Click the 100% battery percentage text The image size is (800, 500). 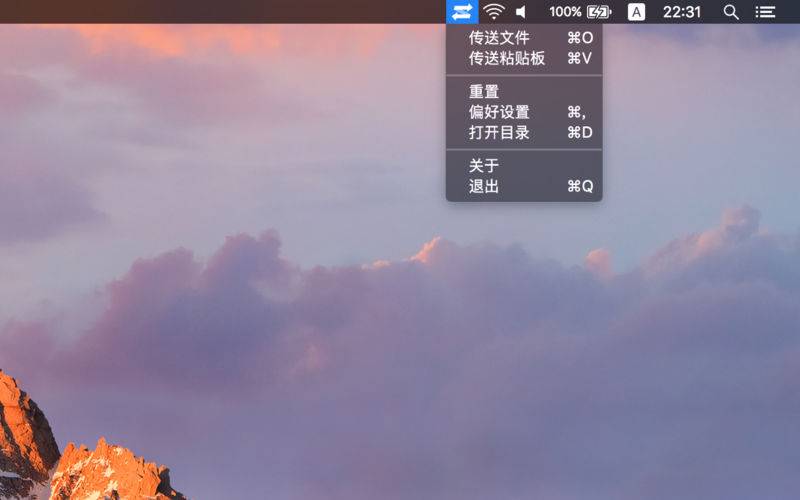point(565,12)
